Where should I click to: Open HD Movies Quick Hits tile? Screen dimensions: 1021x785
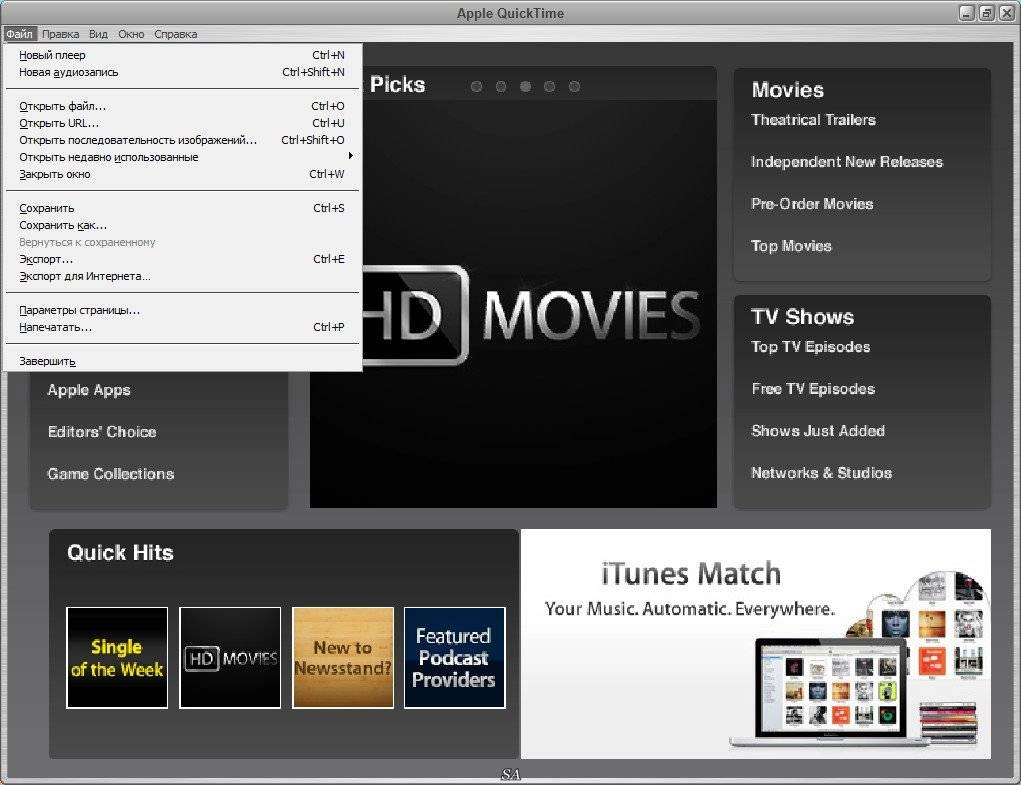[x=230, y=657]
